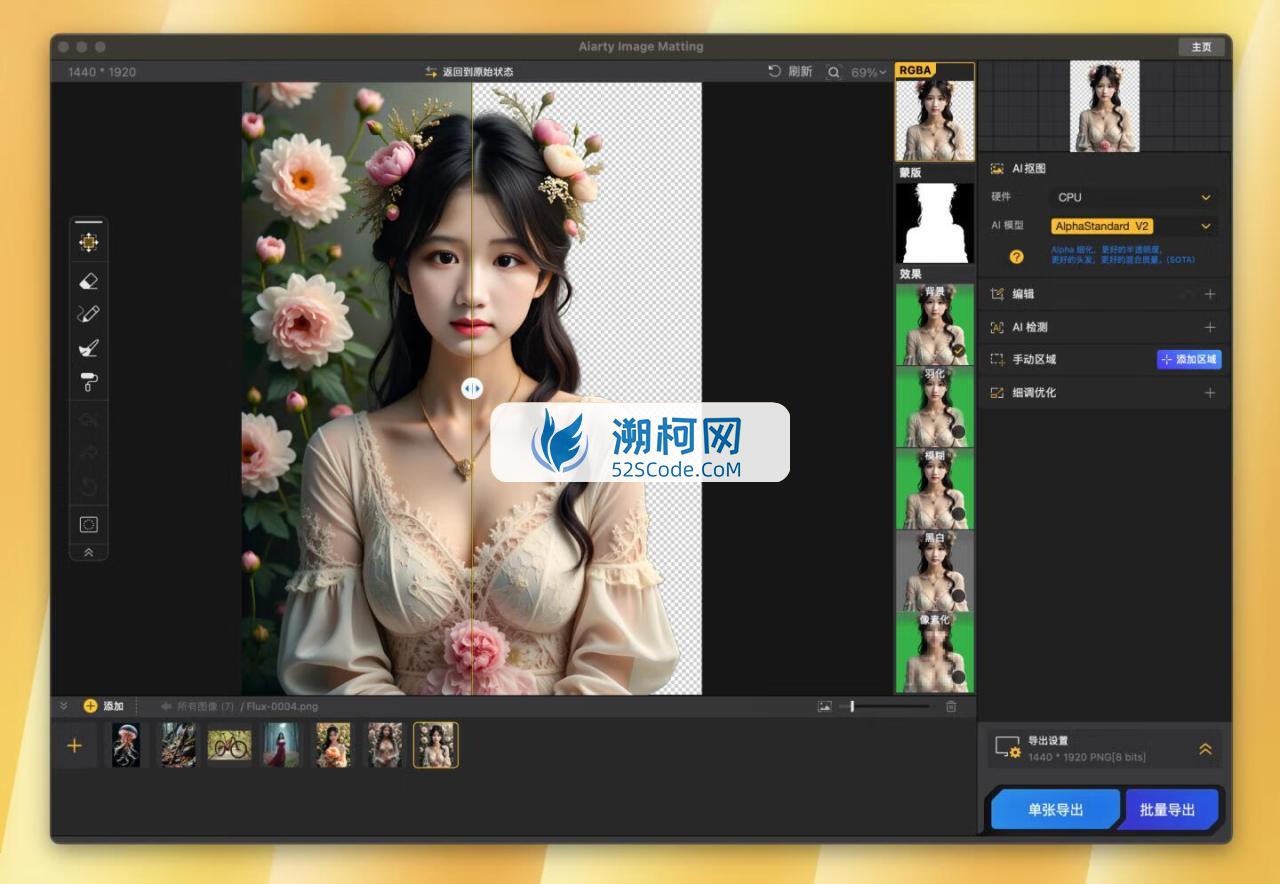Choose the 背景 background effect thumbnail
This screenshot has width=1280, height=884.
(934, 324)
